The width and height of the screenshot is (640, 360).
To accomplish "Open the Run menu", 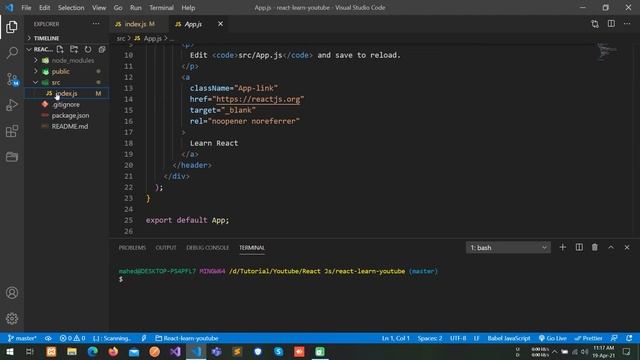I will click(x=136, y=8).
